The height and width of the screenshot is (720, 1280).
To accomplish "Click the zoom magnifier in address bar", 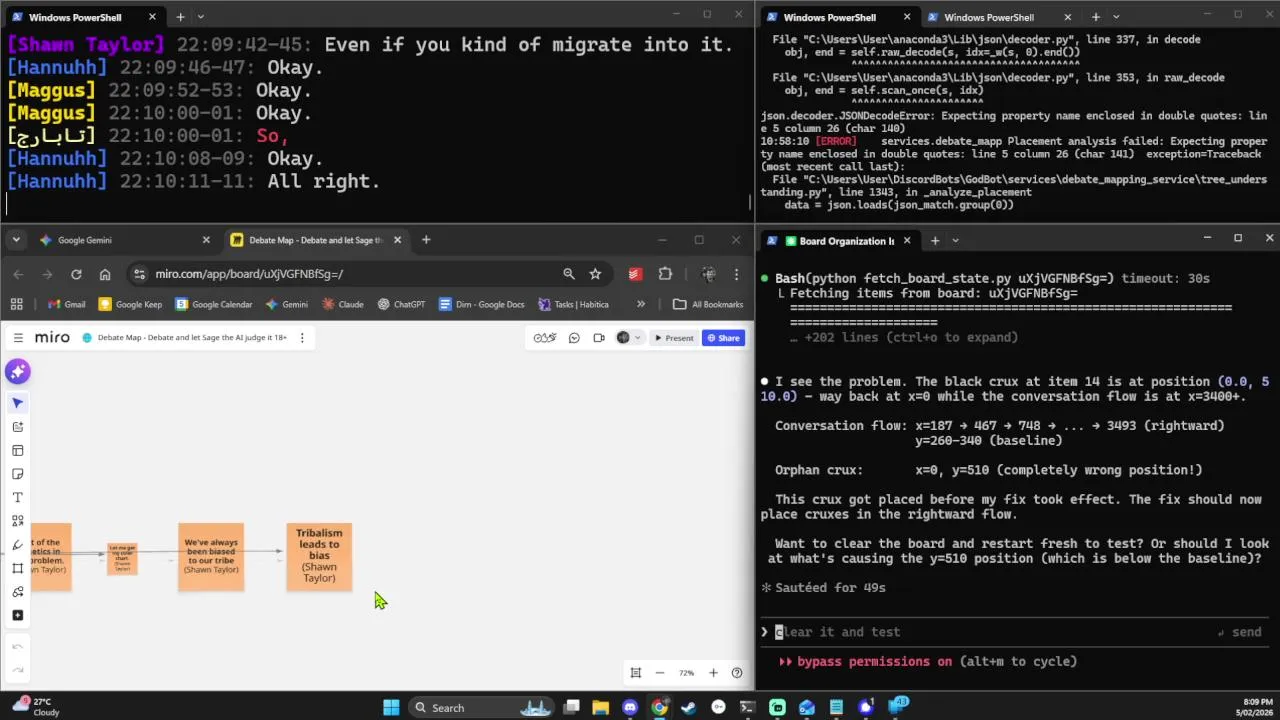I will click(x=568, y=274).
